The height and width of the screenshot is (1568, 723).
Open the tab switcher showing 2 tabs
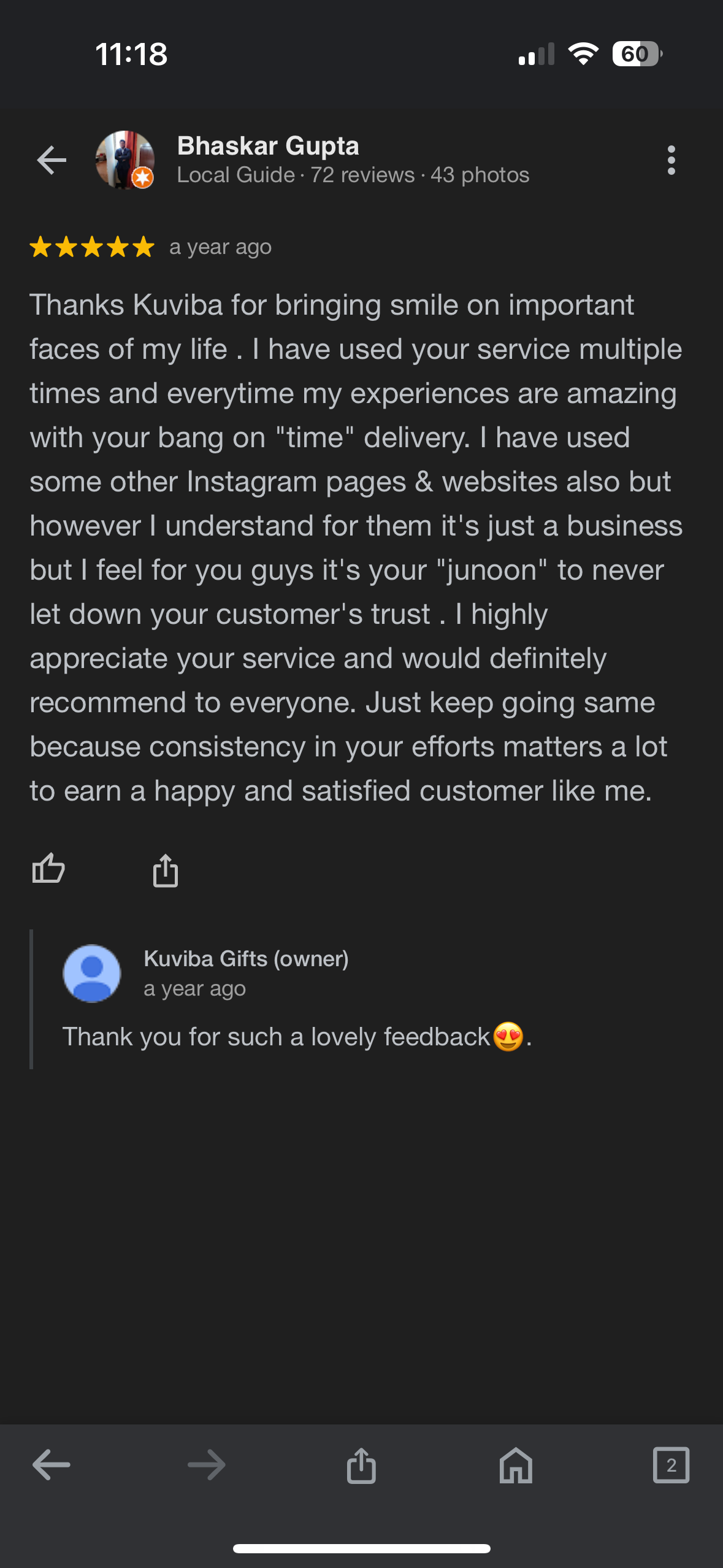671,1465
